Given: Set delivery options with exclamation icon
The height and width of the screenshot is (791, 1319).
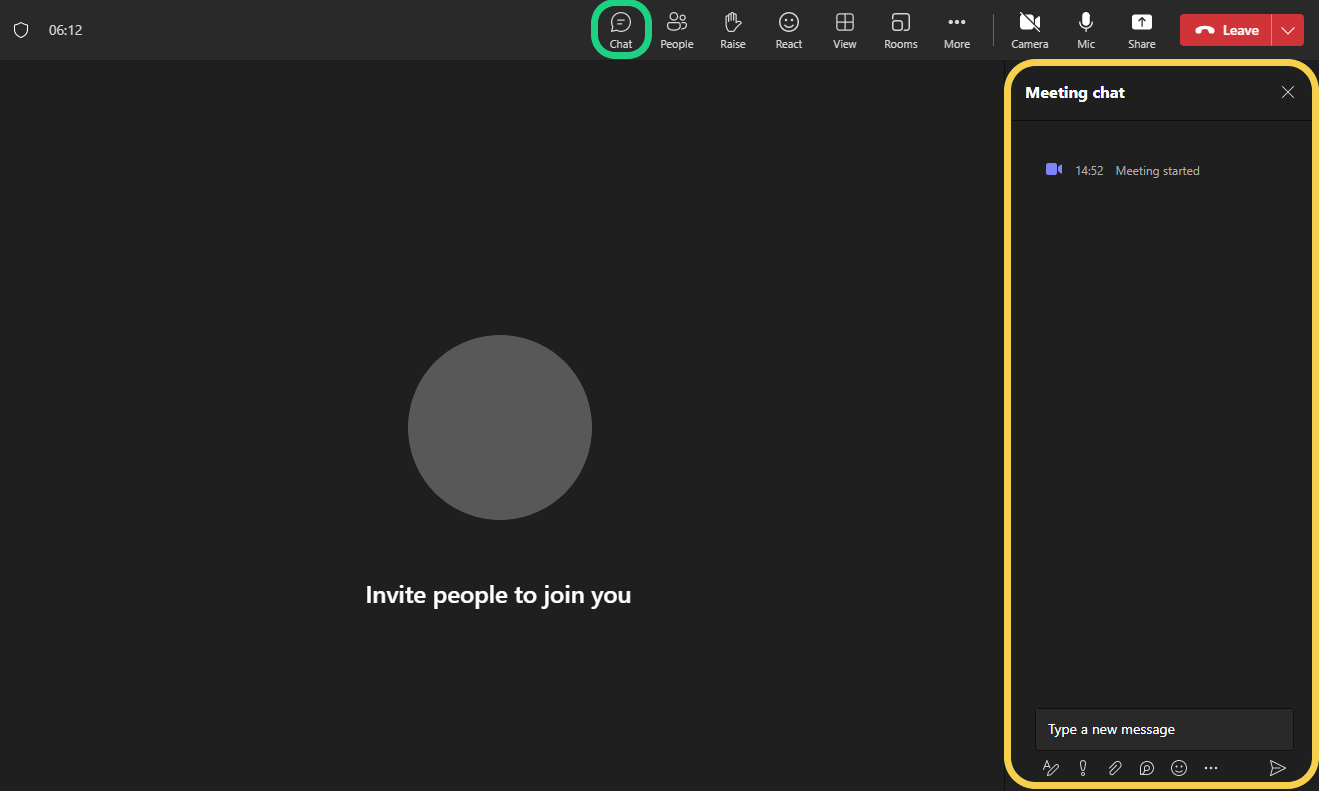Looking at the screenshot, I should (x=1083, y=768).
